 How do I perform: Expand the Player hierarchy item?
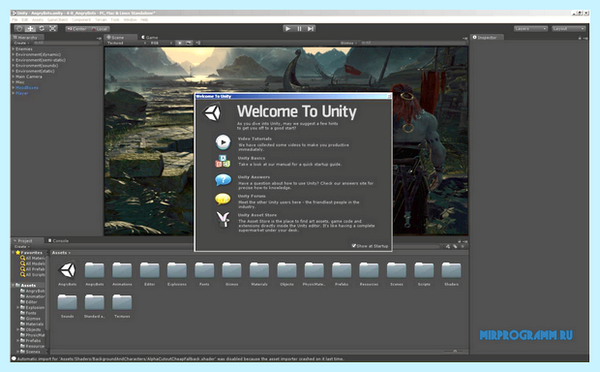[13, 93]
